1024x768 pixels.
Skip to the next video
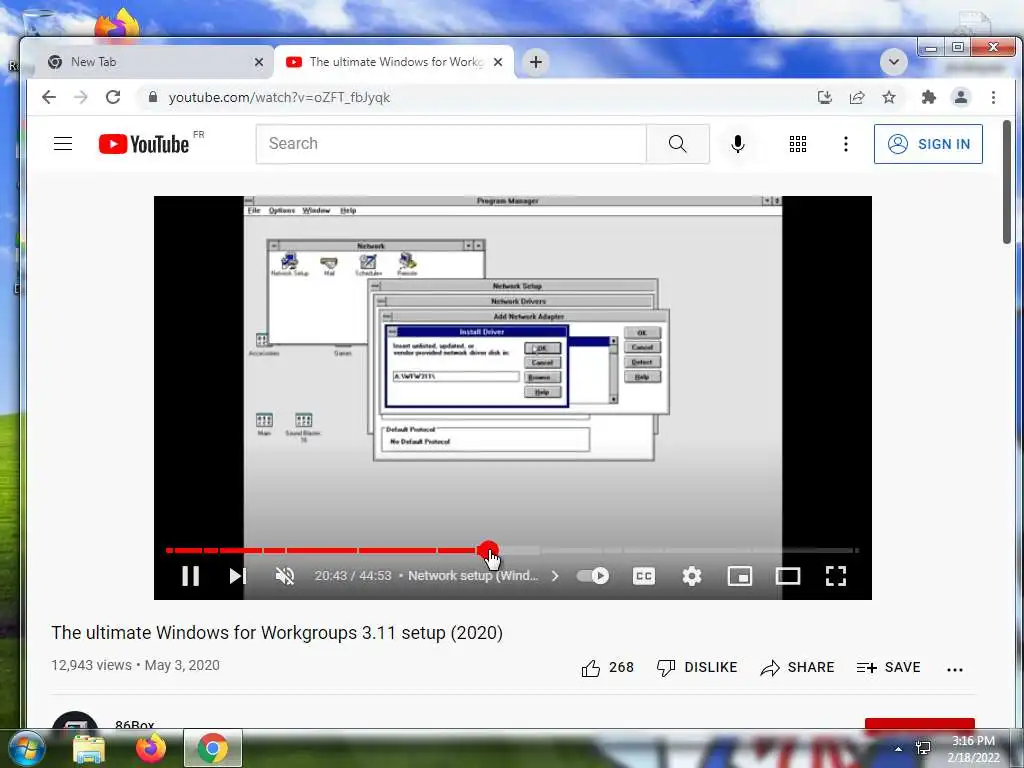click(x=238, y=576)
